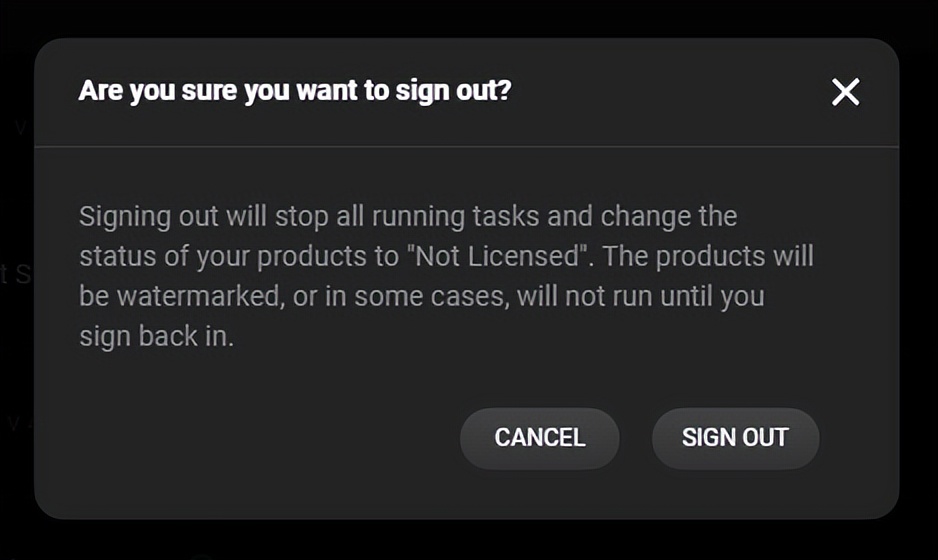Click empty dialog space left of CANCEL
This screenshot has width=938, height=560.
pyautogui.click(x=250, y=438)
